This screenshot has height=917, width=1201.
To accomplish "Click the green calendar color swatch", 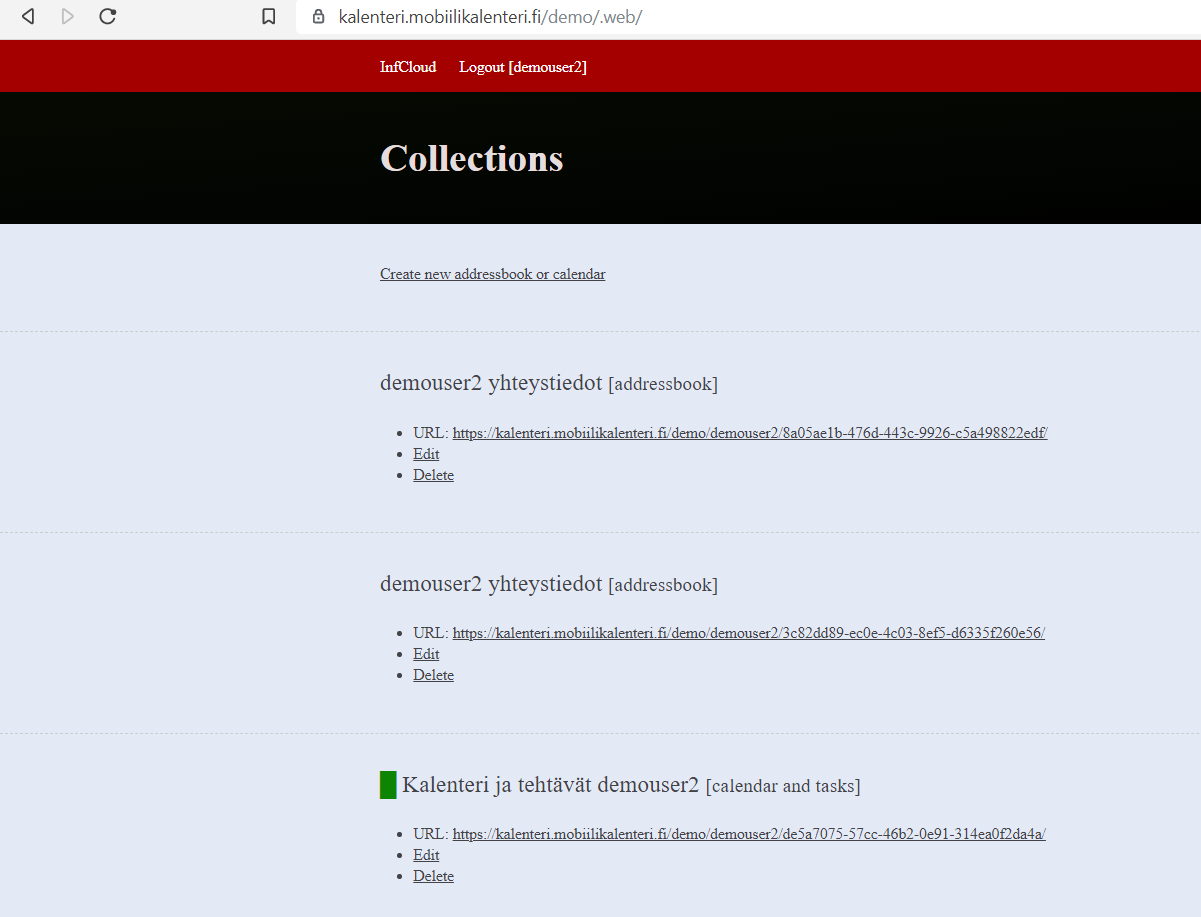I will 388,785.
